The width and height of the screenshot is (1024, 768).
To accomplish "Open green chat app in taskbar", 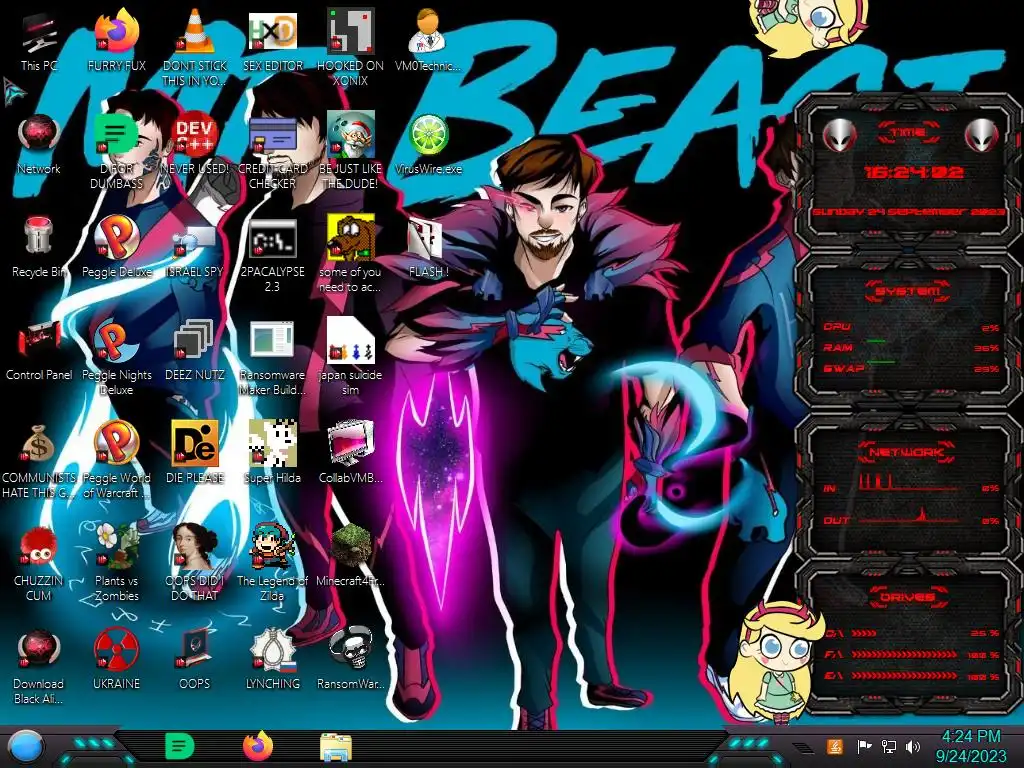I will 180,746.
